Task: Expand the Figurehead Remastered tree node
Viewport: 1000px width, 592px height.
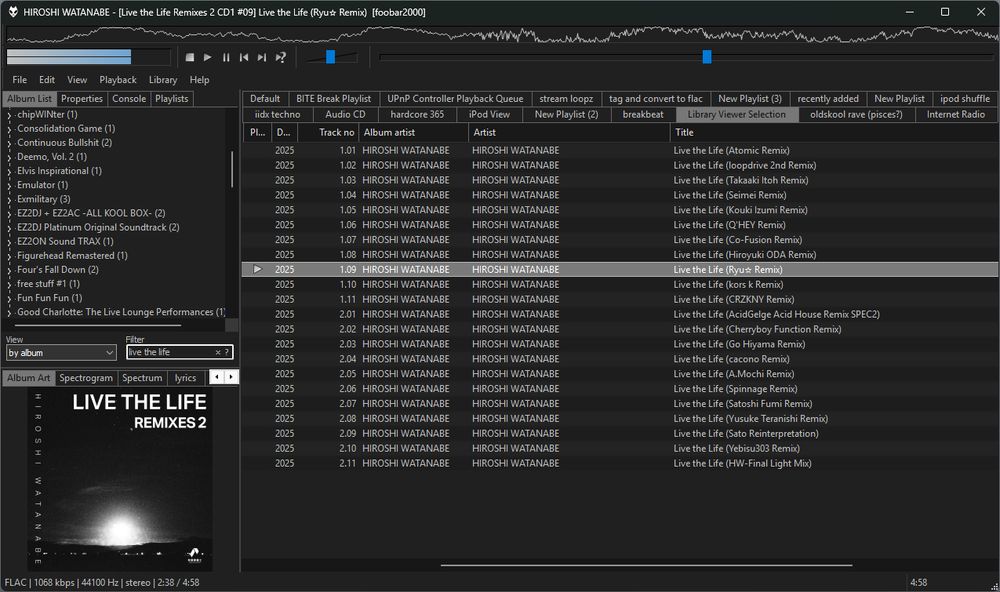Action: pyautogui.click(x=10, y=256)
